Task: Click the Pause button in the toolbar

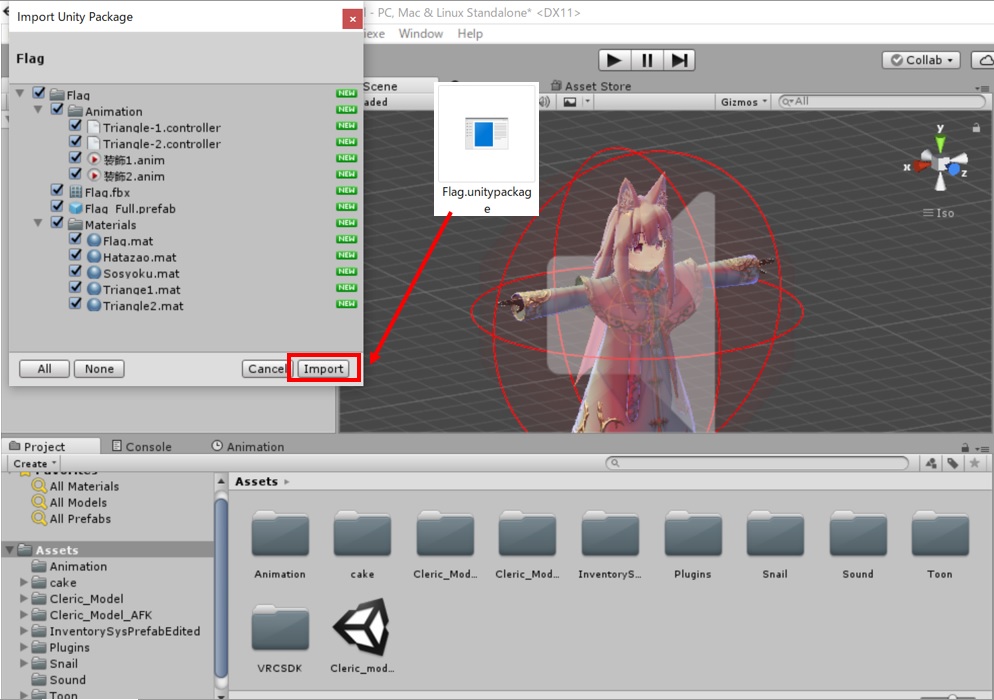Action: point(647,60)
